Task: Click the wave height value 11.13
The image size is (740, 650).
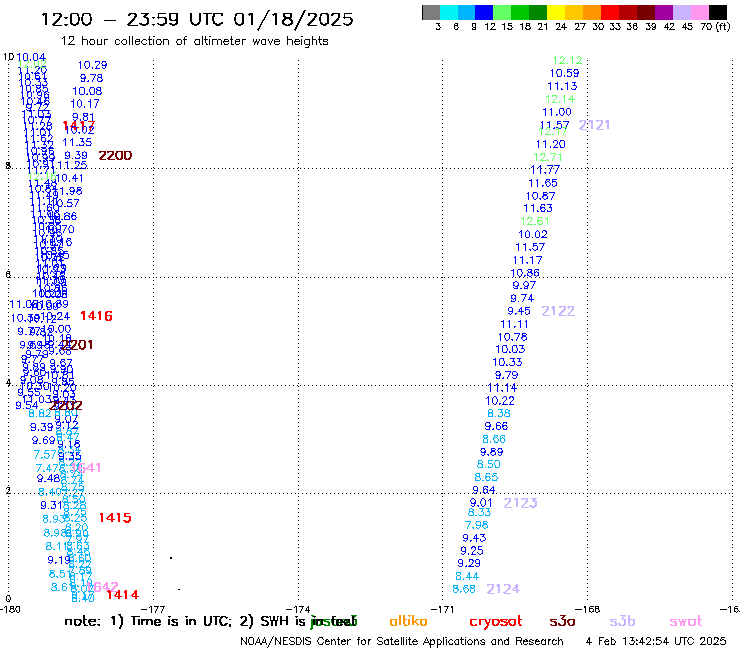Action: [x=562, y=86]
